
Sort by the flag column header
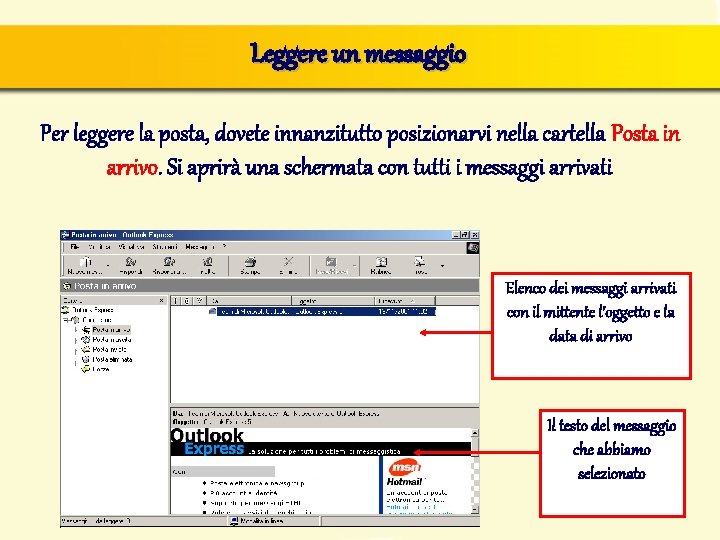pos(199,301)
